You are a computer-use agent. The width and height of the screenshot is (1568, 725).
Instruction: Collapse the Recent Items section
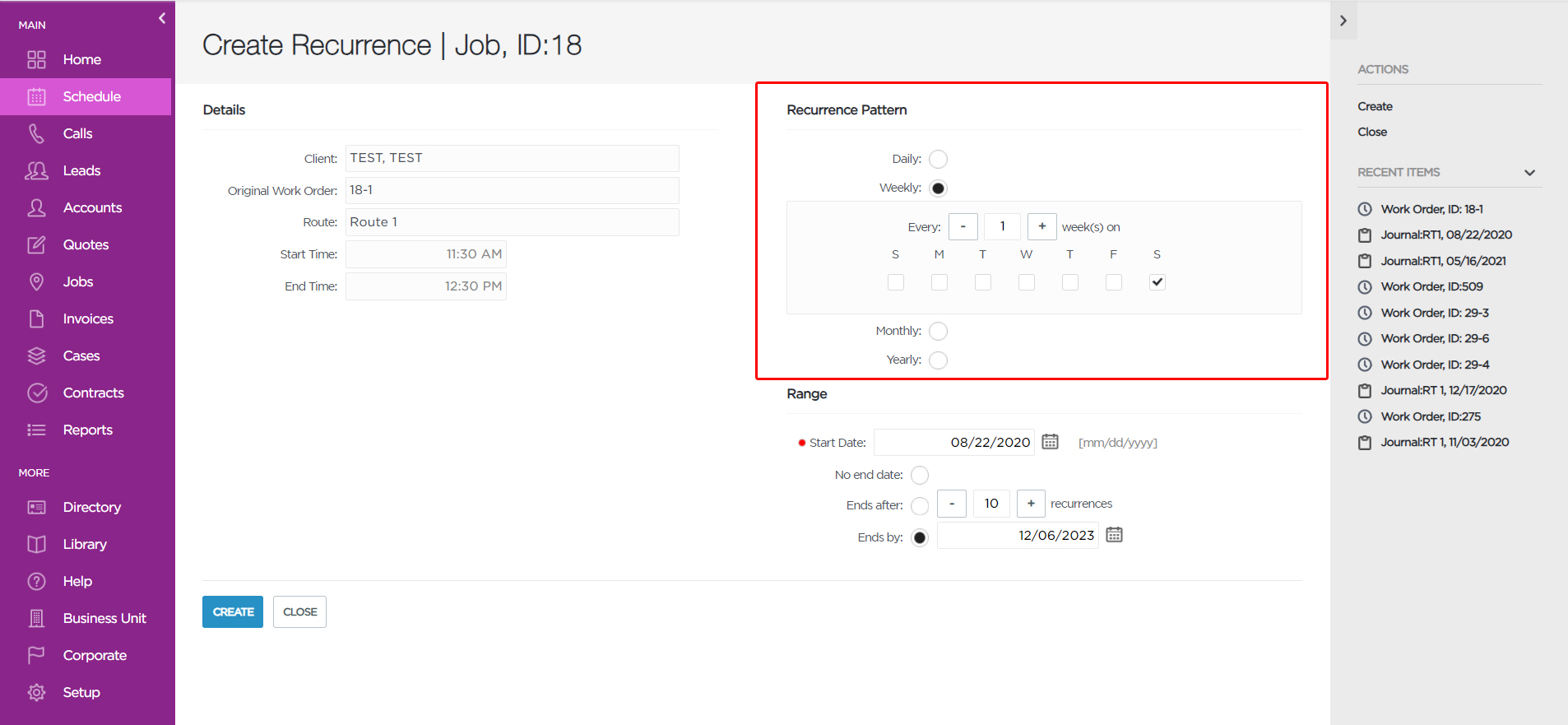pyautogui.click(x=1529, y=173)
